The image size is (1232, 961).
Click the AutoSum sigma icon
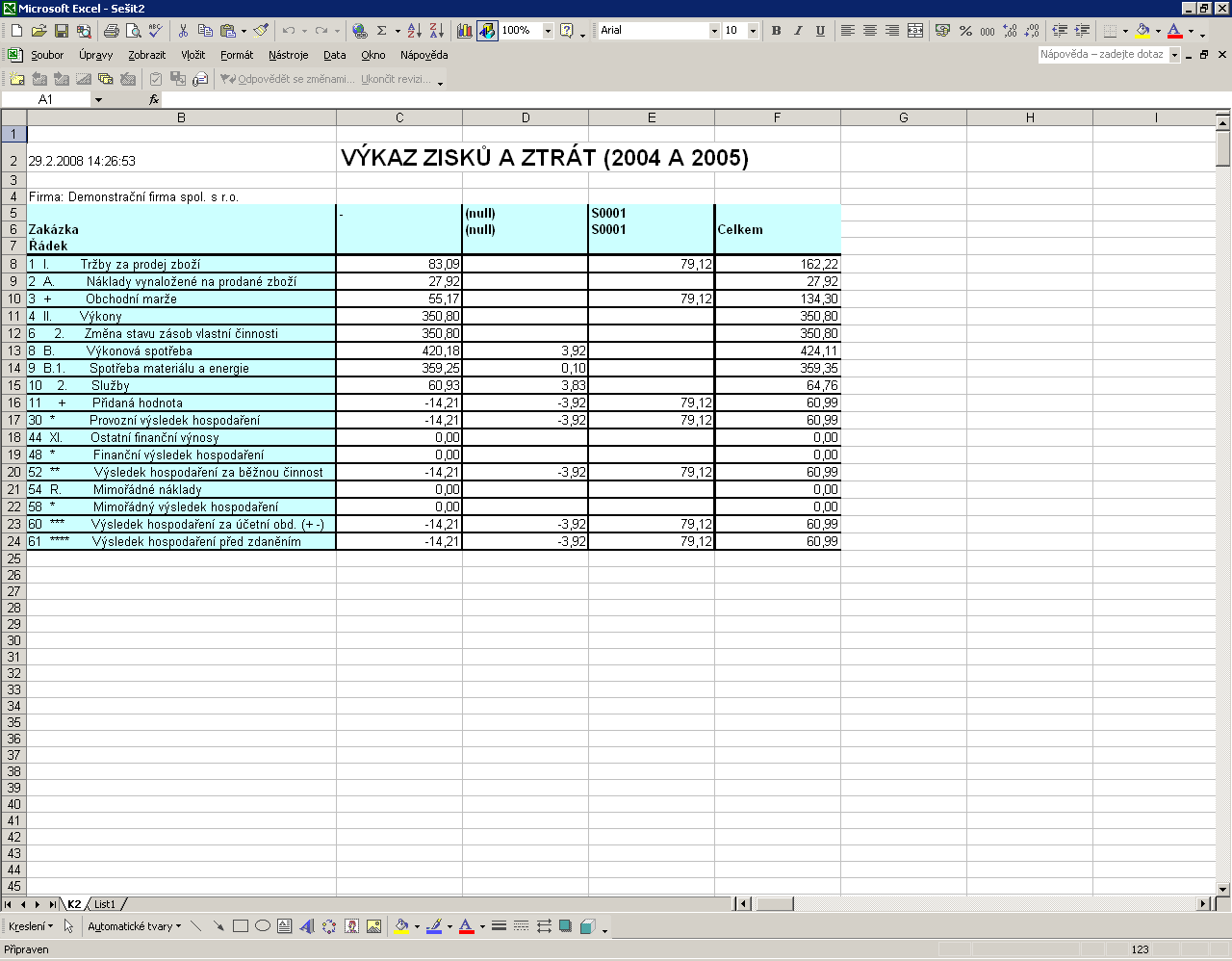click(382, 31)
